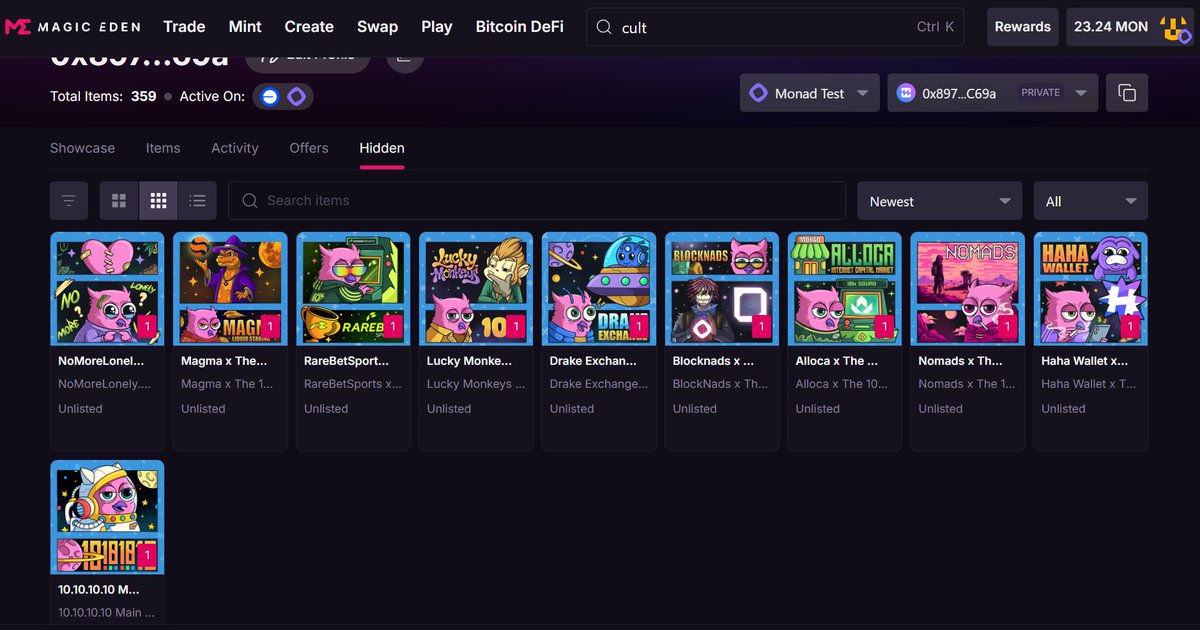Click the Edit Profile button
This screenshot has height=630, width=1200.
pos(308,59)
